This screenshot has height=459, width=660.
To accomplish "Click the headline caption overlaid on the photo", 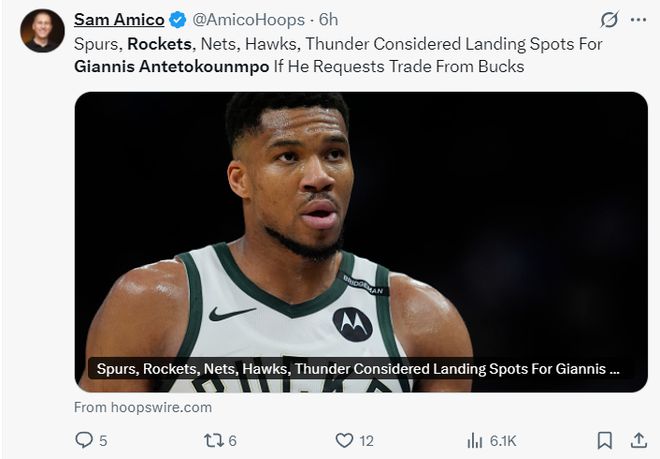I will point(358,369).
